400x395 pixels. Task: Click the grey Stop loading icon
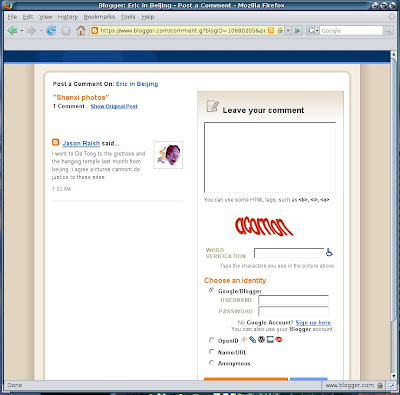coord(66,31)
